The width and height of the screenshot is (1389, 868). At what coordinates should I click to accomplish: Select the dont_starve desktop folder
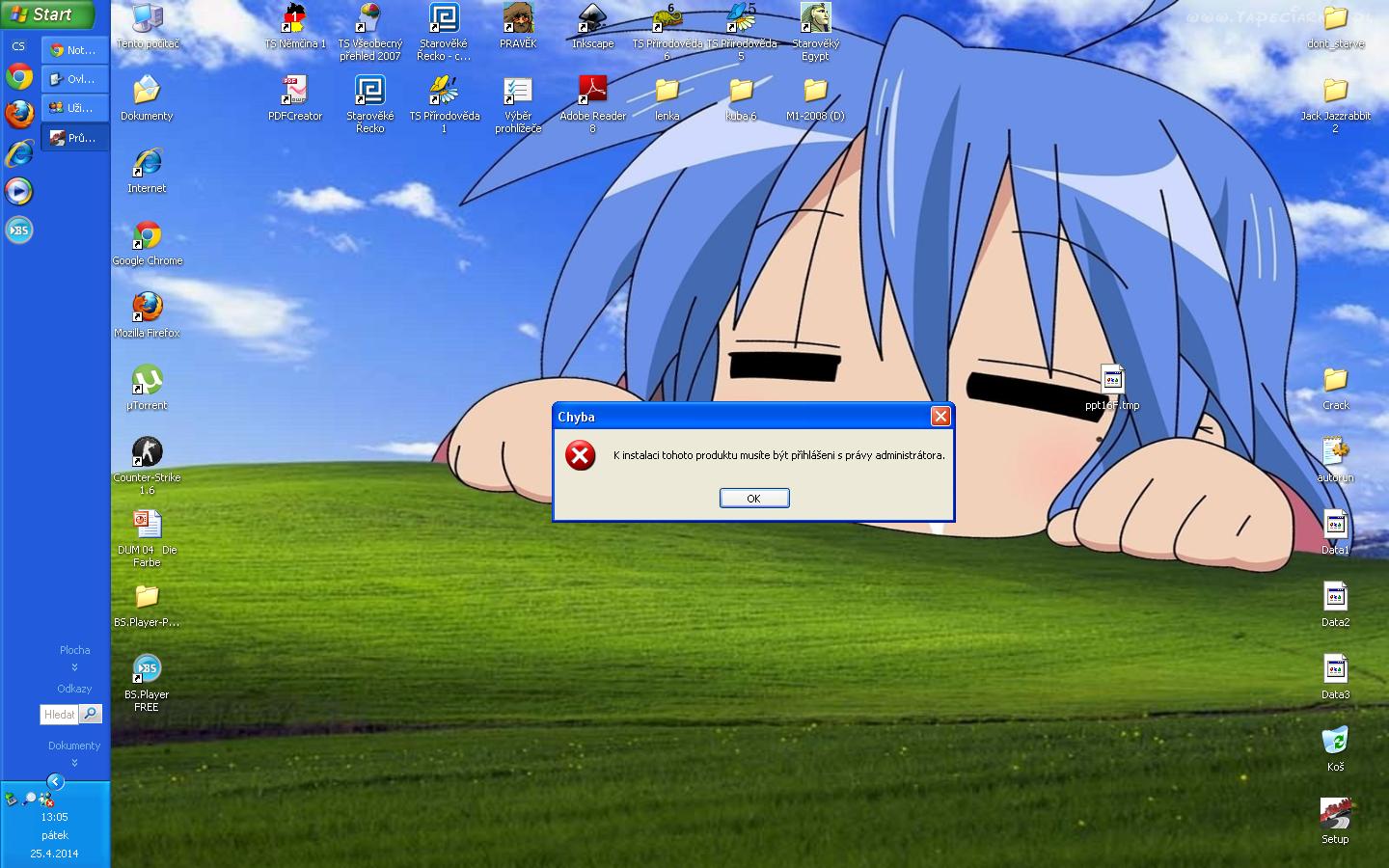pyautogui.click(x=1335, y=26)
